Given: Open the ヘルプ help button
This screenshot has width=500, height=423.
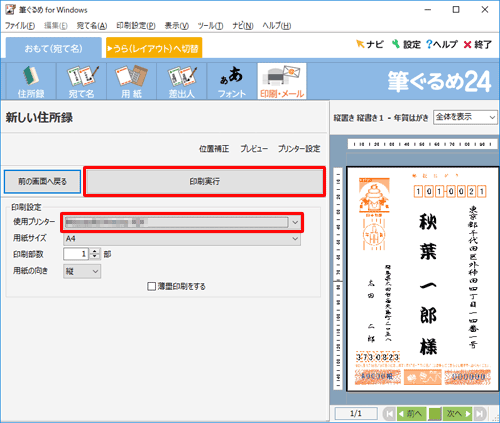Looking at the screenshot, I should coord(442,44).
